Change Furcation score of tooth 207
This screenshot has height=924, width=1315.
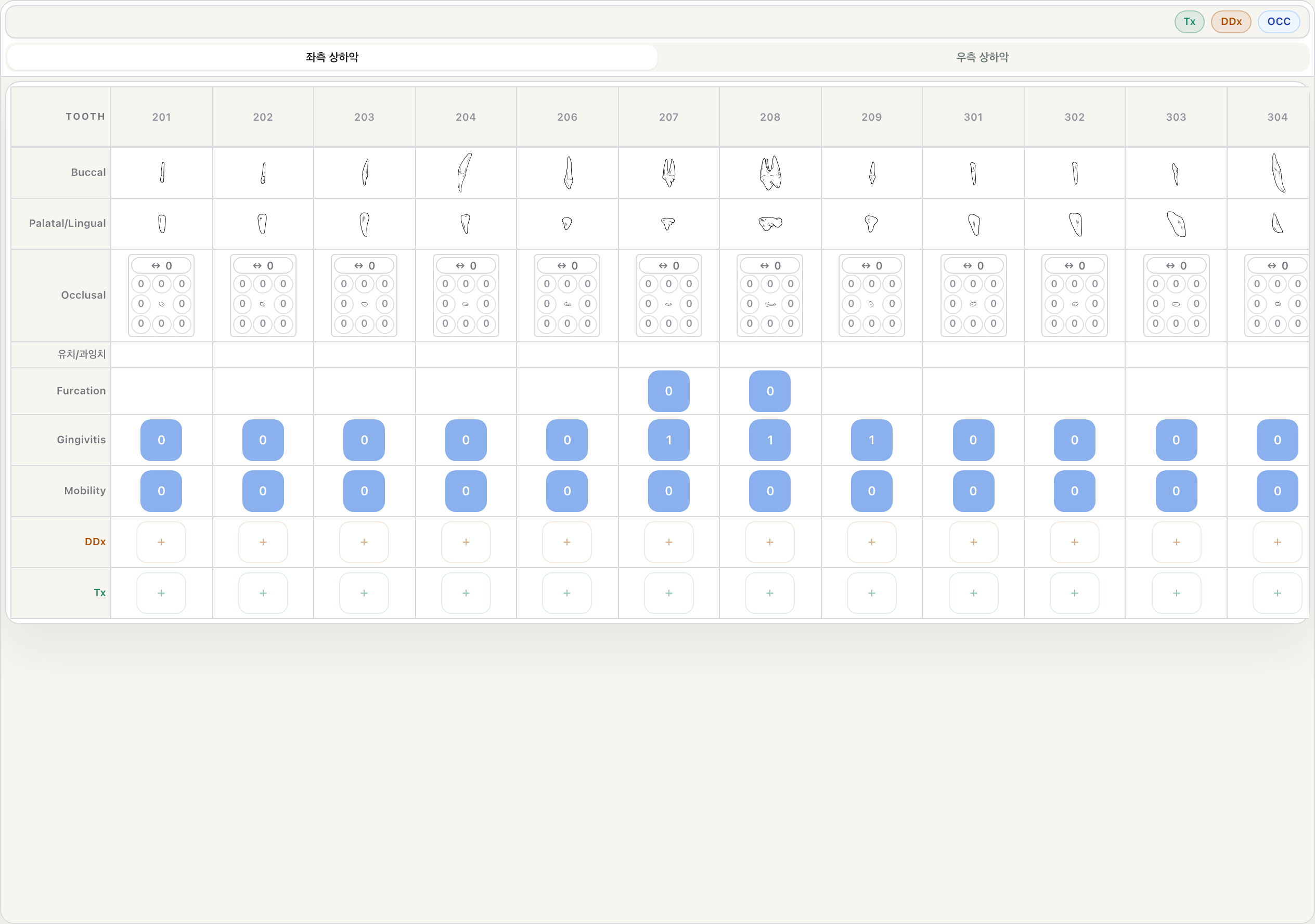668,391
